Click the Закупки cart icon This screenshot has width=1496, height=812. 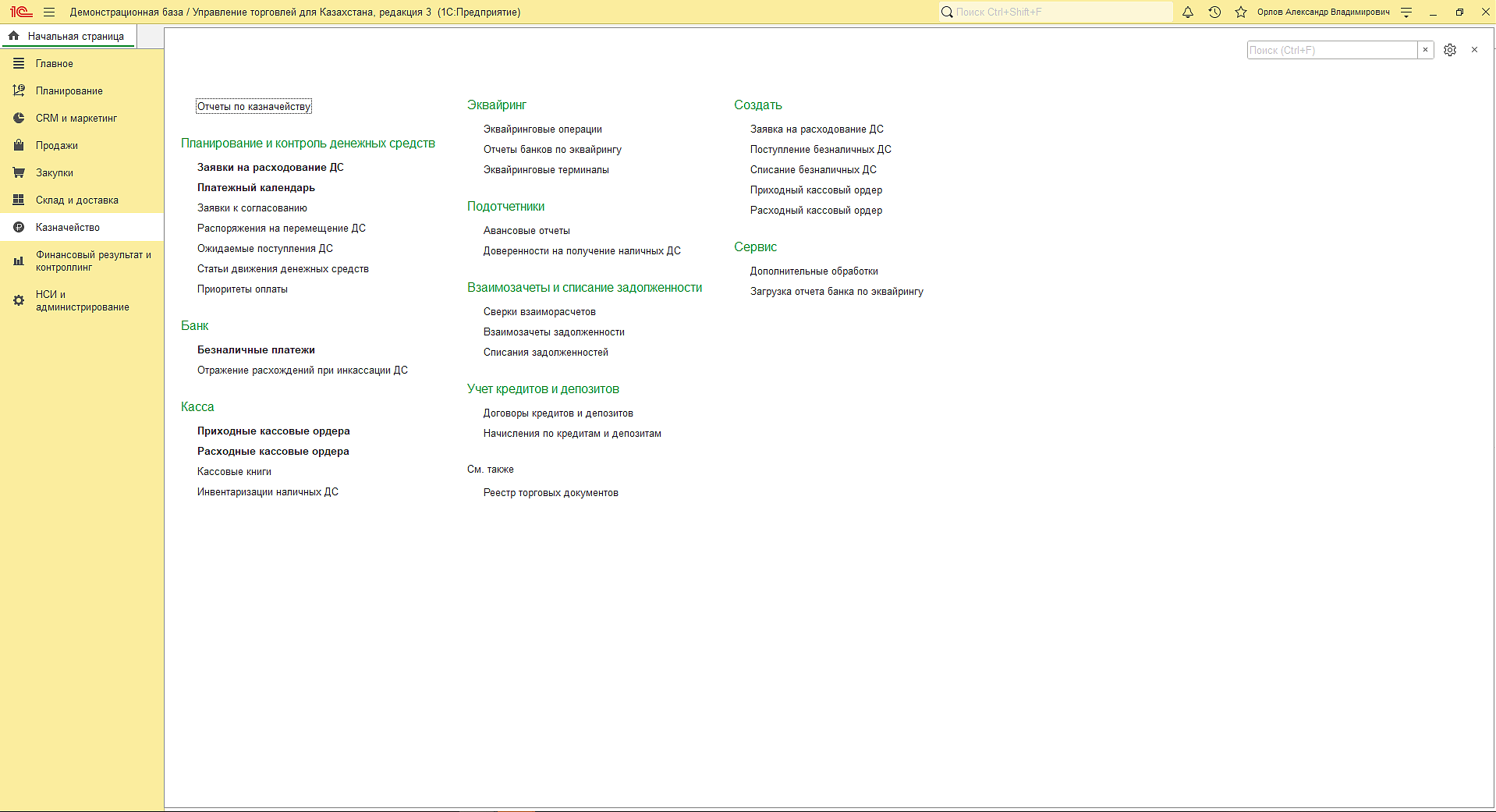[x=19, y=172]
